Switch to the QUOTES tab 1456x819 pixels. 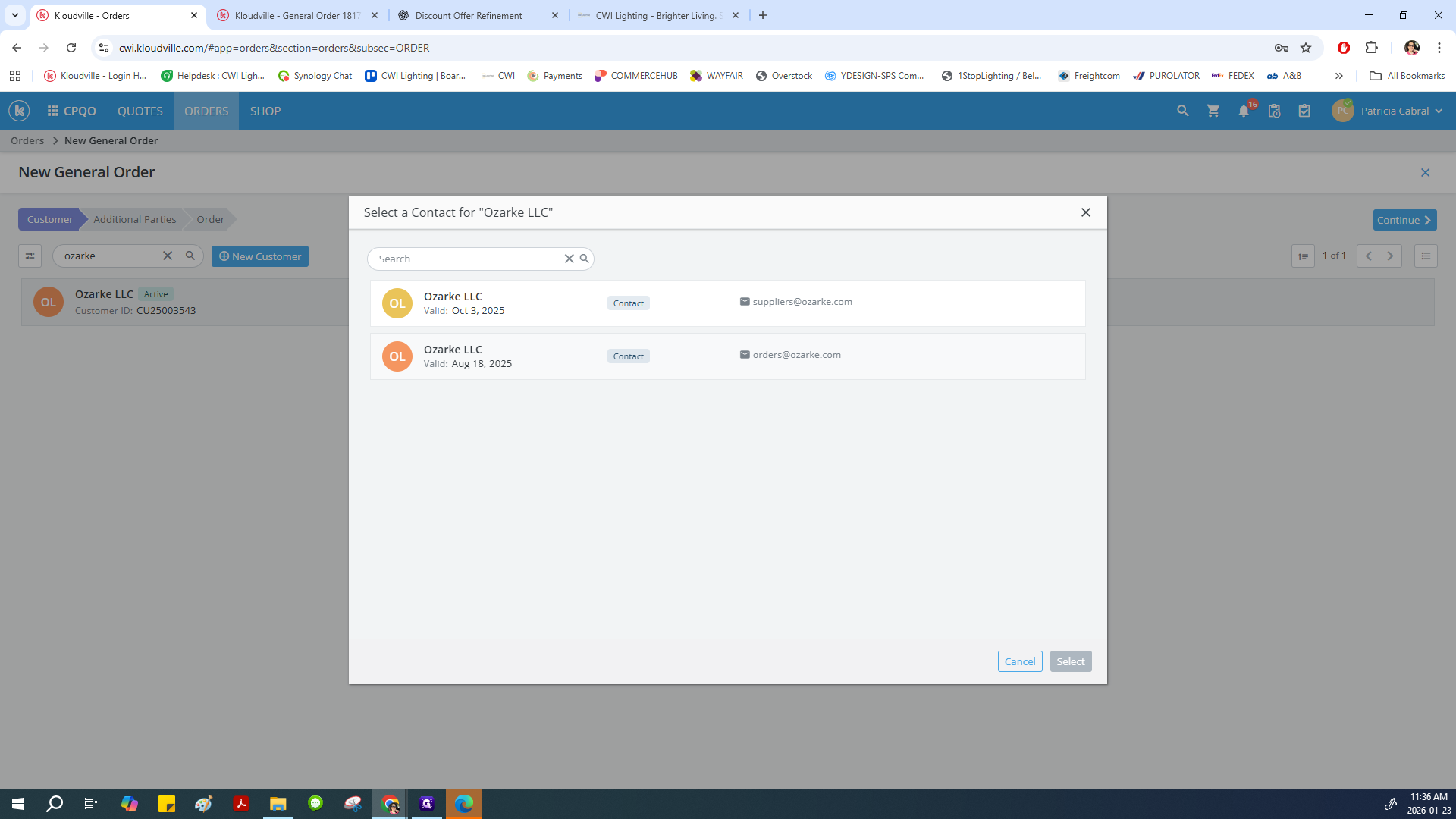[x=140, y=111]
